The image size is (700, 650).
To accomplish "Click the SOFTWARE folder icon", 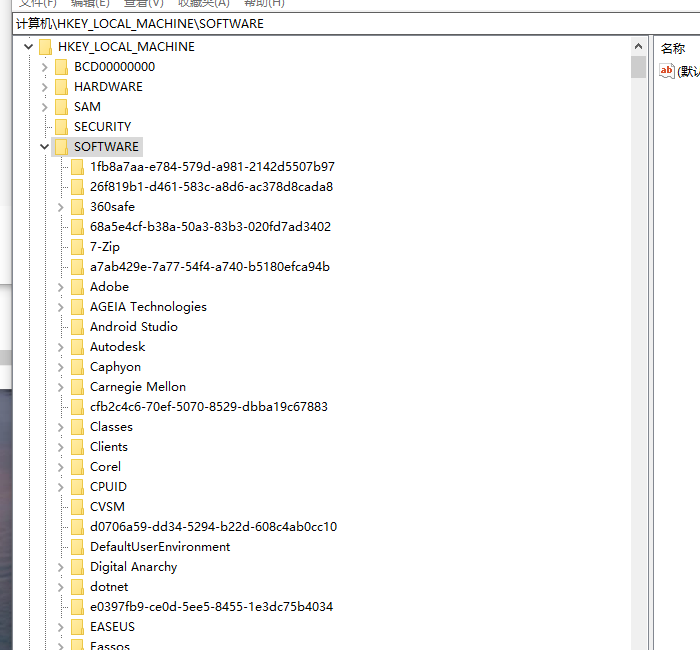I will point(61,147).
